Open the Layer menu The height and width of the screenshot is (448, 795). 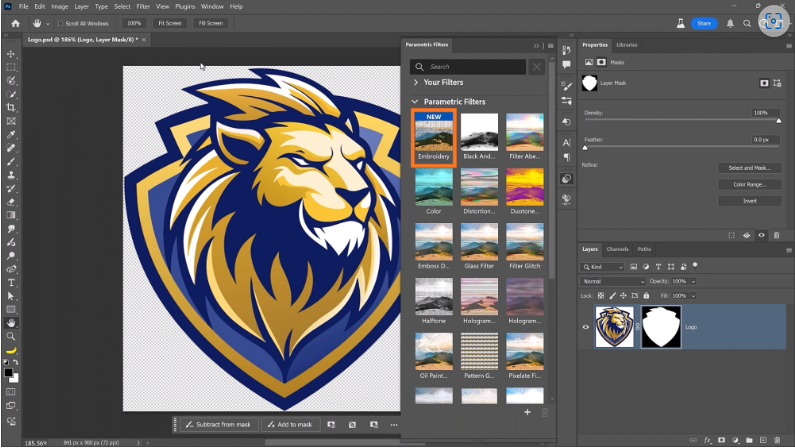pyautogui.click(x=81, y=7)
